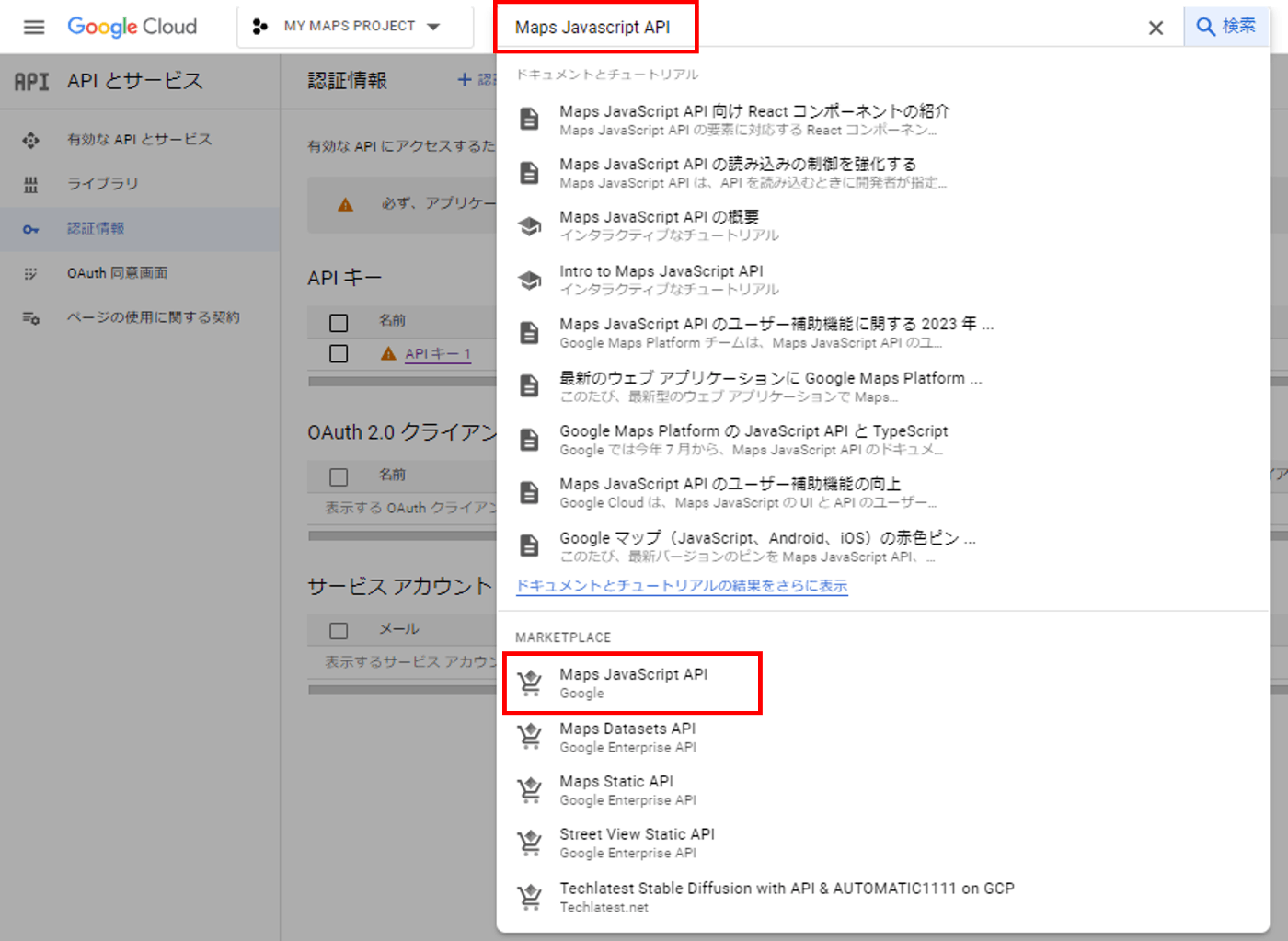This screenshot has height=941, width=1288.
Task: Click the cart icon beside Maps Datasets API
Action: pos(530,737)
